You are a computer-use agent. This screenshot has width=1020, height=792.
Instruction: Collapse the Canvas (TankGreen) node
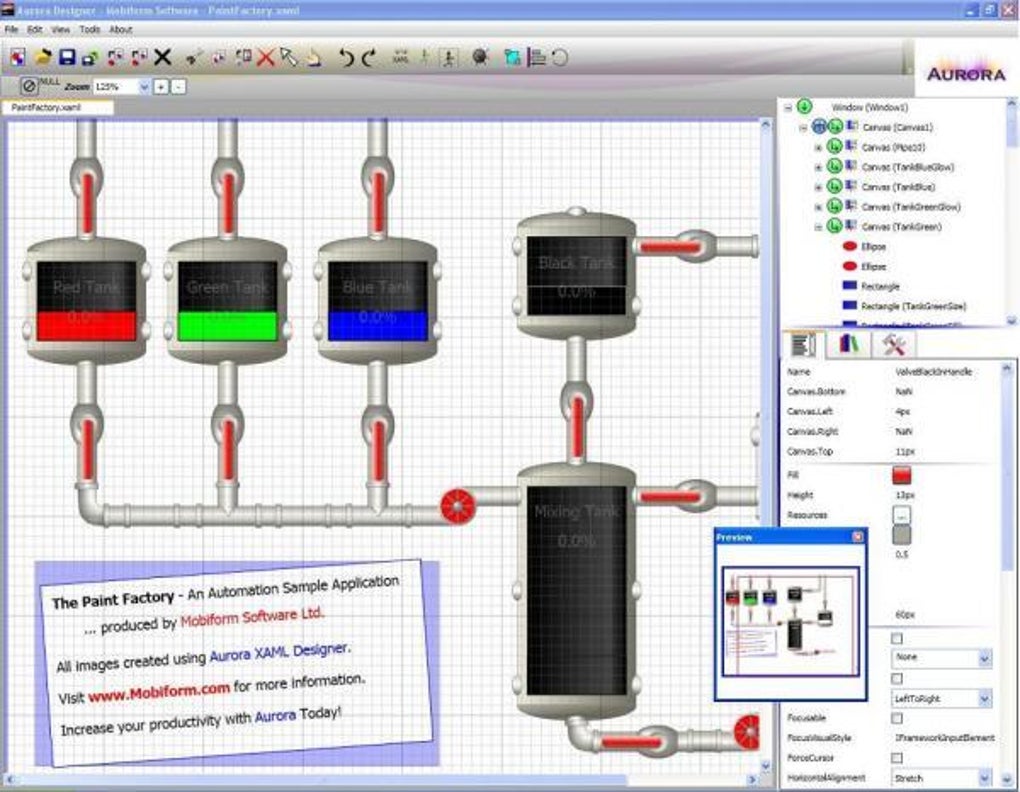coord(818,227)
